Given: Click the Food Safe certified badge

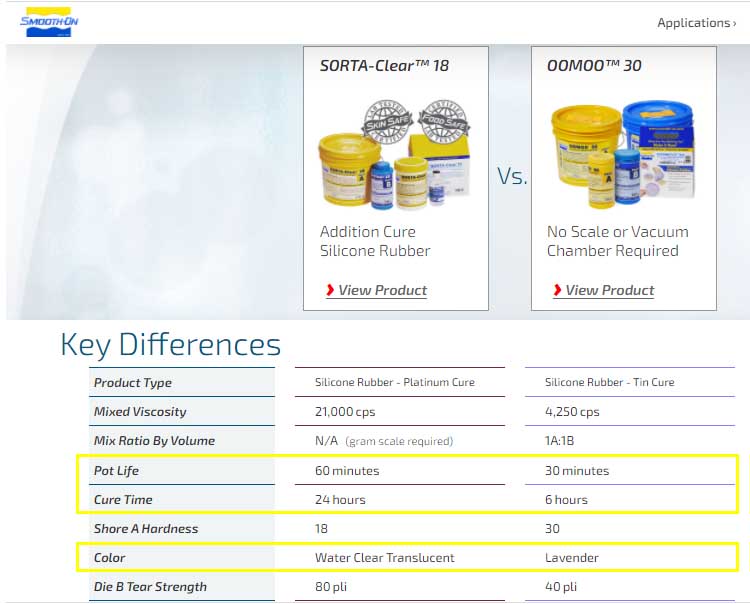Looking at the screenshot, I should pyautogui.click(x=444, y=121).
